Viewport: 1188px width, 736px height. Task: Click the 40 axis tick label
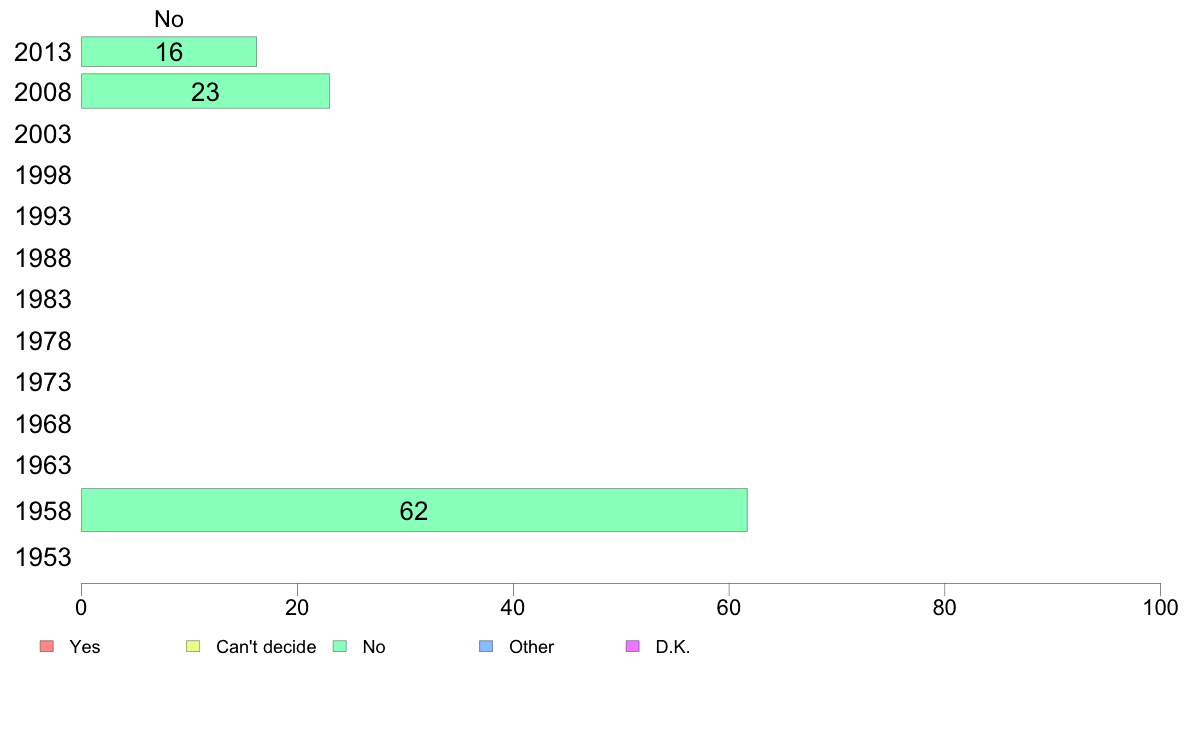513,607
